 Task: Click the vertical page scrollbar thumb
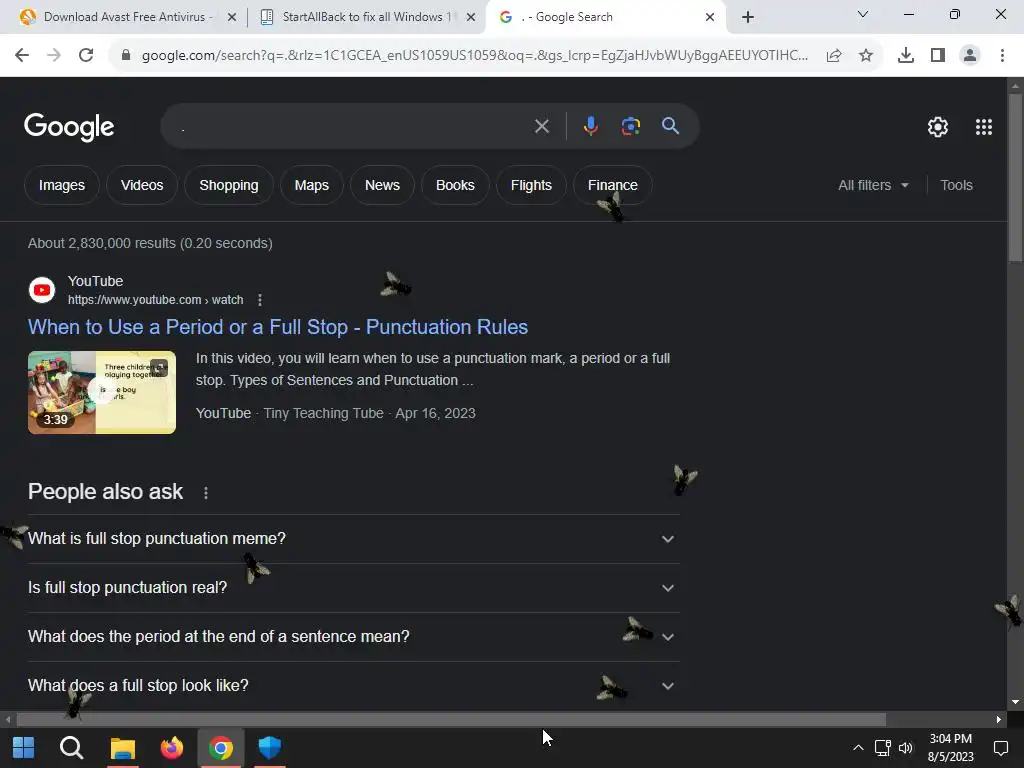pos(1015,178)
